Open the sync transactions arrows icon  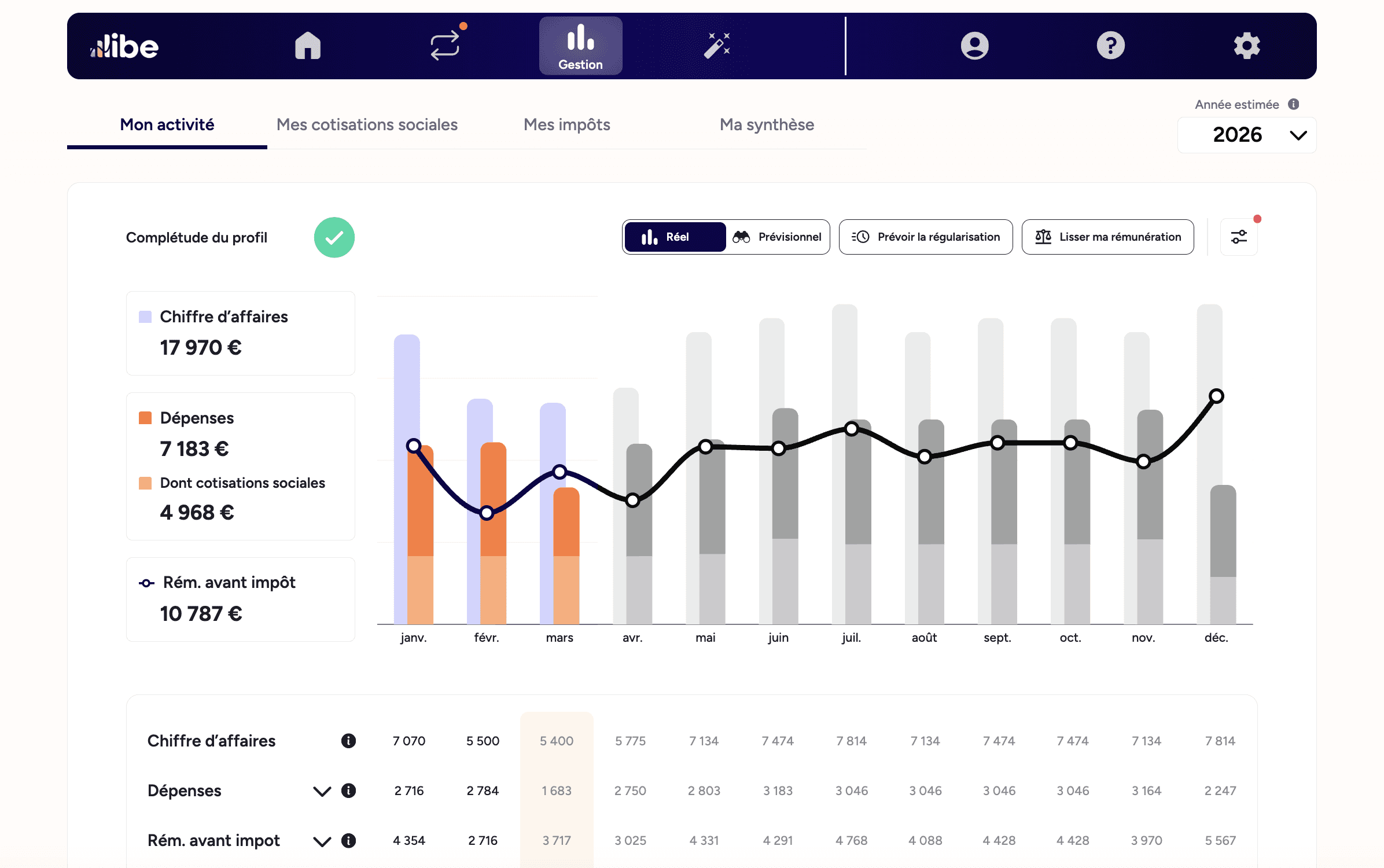pos(444,46)
